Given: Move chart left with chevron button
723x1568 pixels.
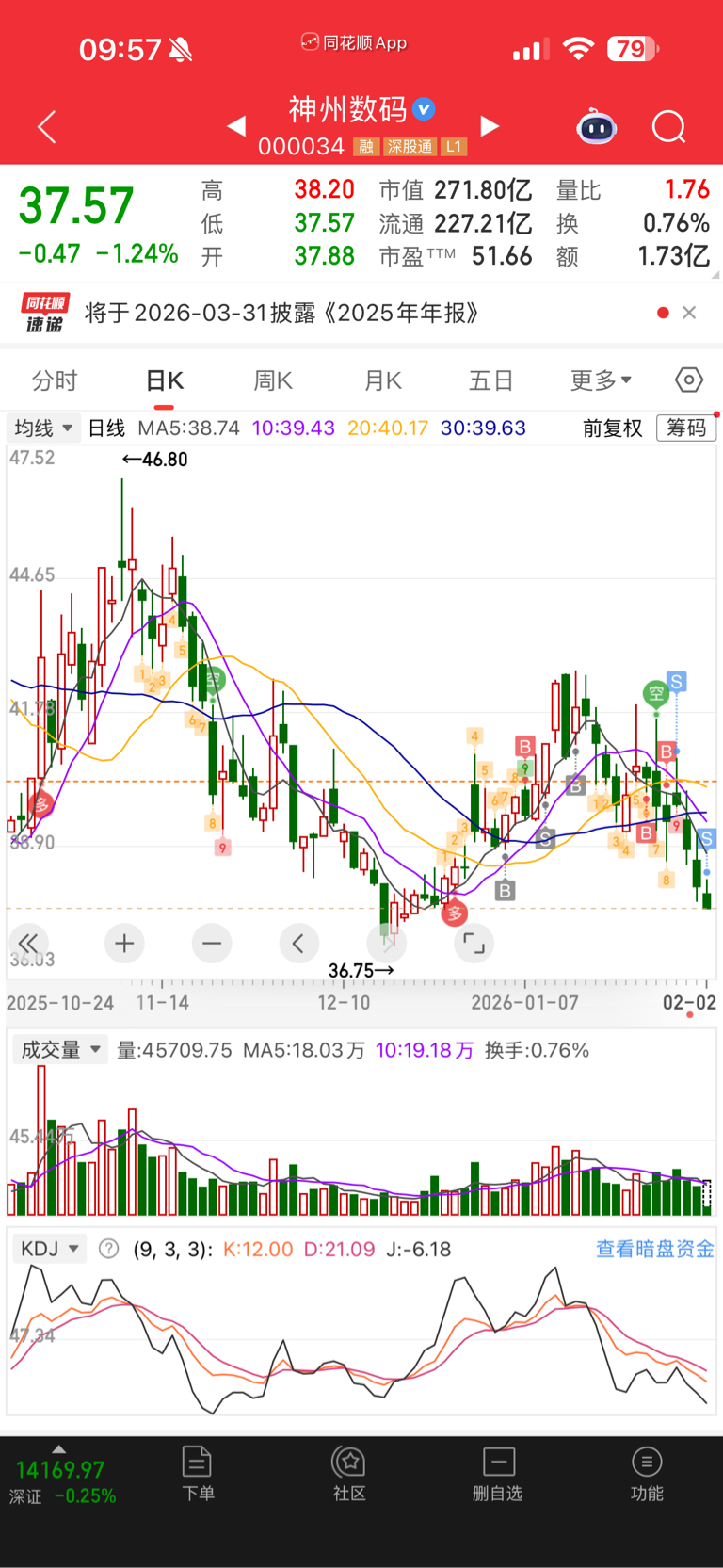Looking at the screenshot, I should coord(298,943).
